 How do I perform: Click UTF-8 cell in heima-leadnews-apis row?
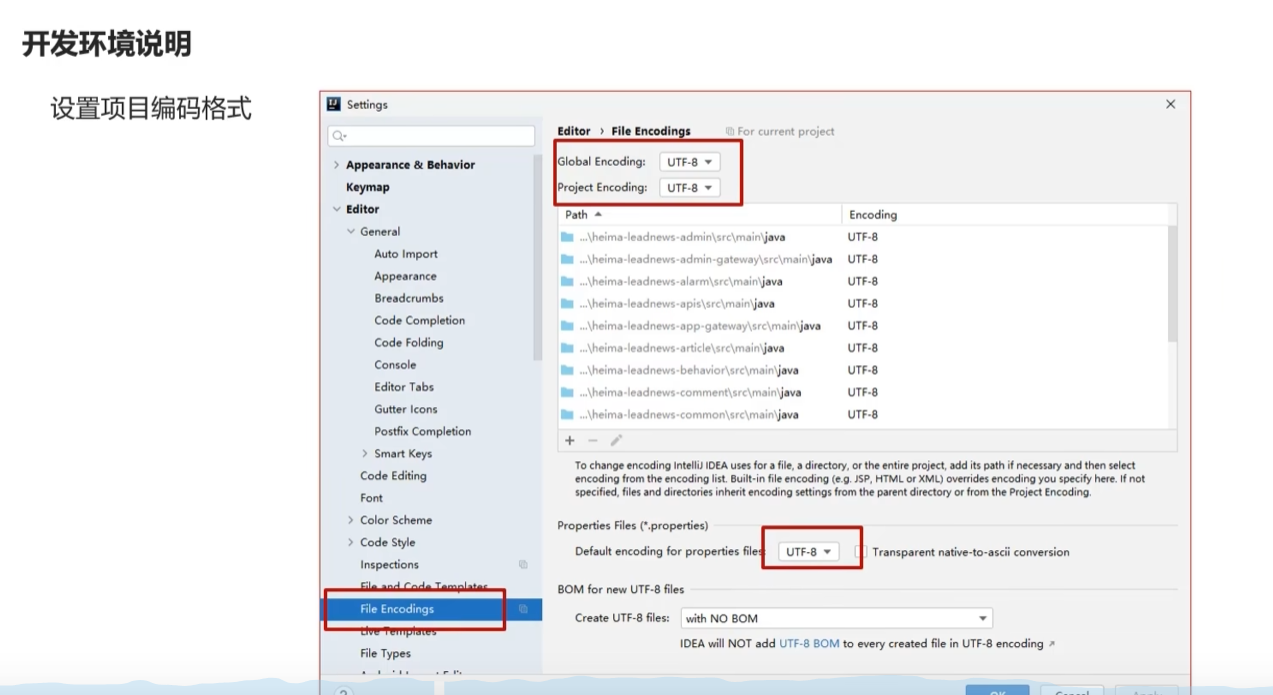862,303
